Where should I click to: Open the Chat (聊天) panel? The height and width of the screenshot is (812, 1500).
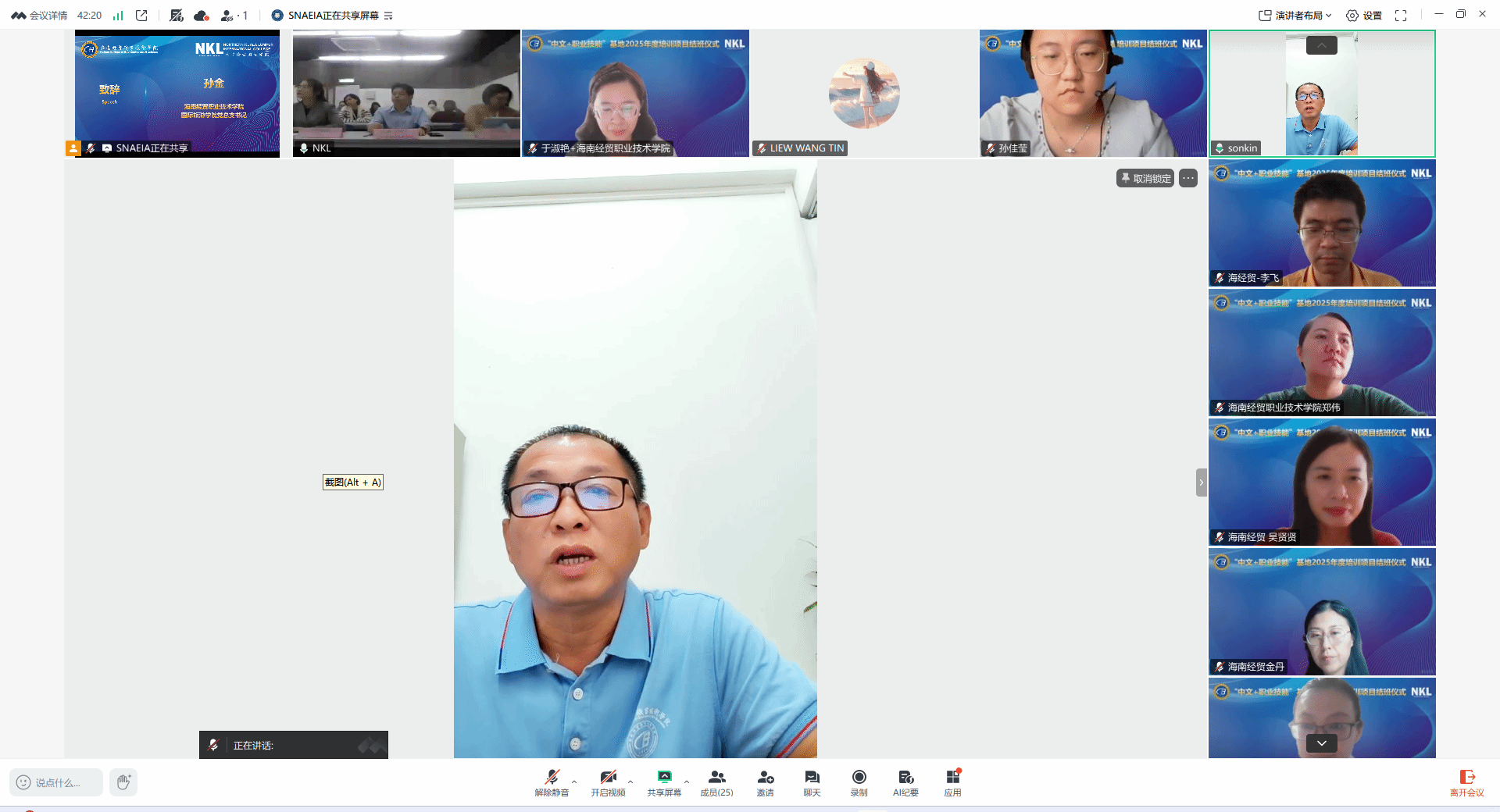click(812, 782)
